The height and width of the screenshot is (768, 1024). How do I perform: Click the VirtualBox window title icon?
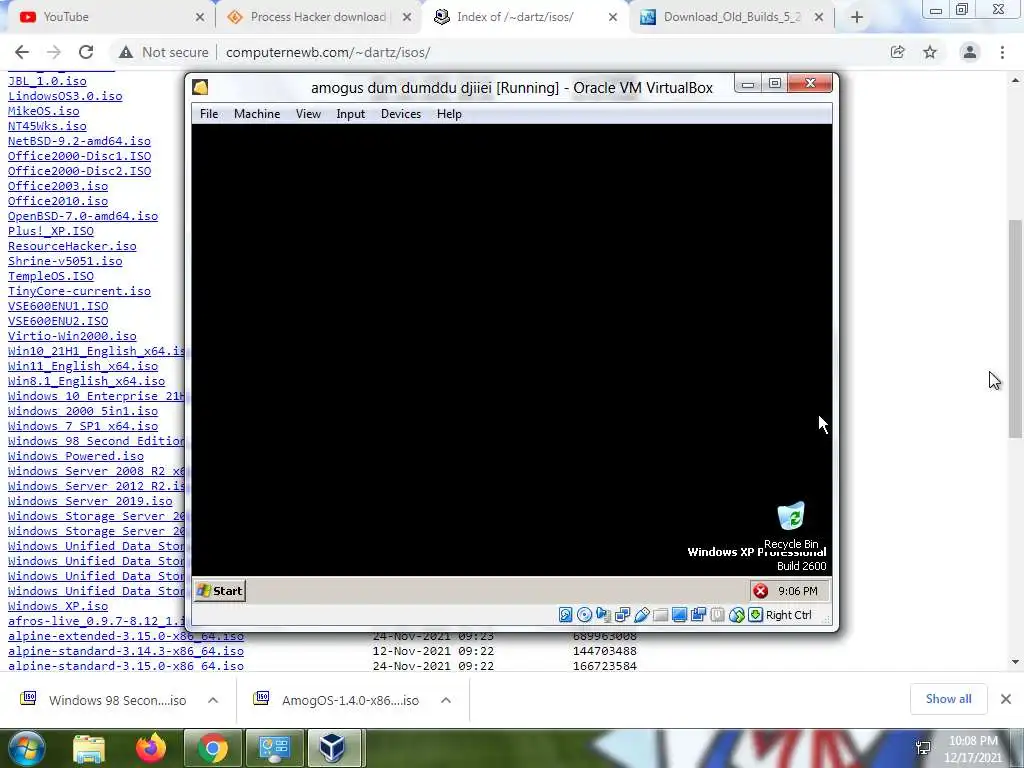(x=200, y=88)
